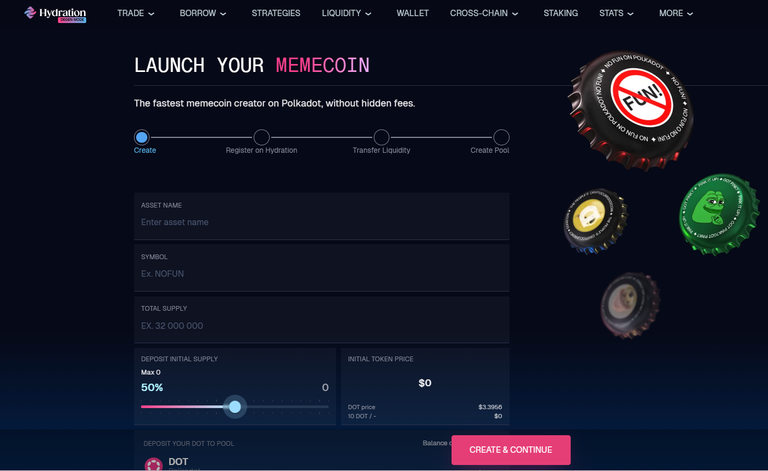Click the 50% supply percentage value
The width and height of the screenshot is (768, 471).
(x=152, y=387)
